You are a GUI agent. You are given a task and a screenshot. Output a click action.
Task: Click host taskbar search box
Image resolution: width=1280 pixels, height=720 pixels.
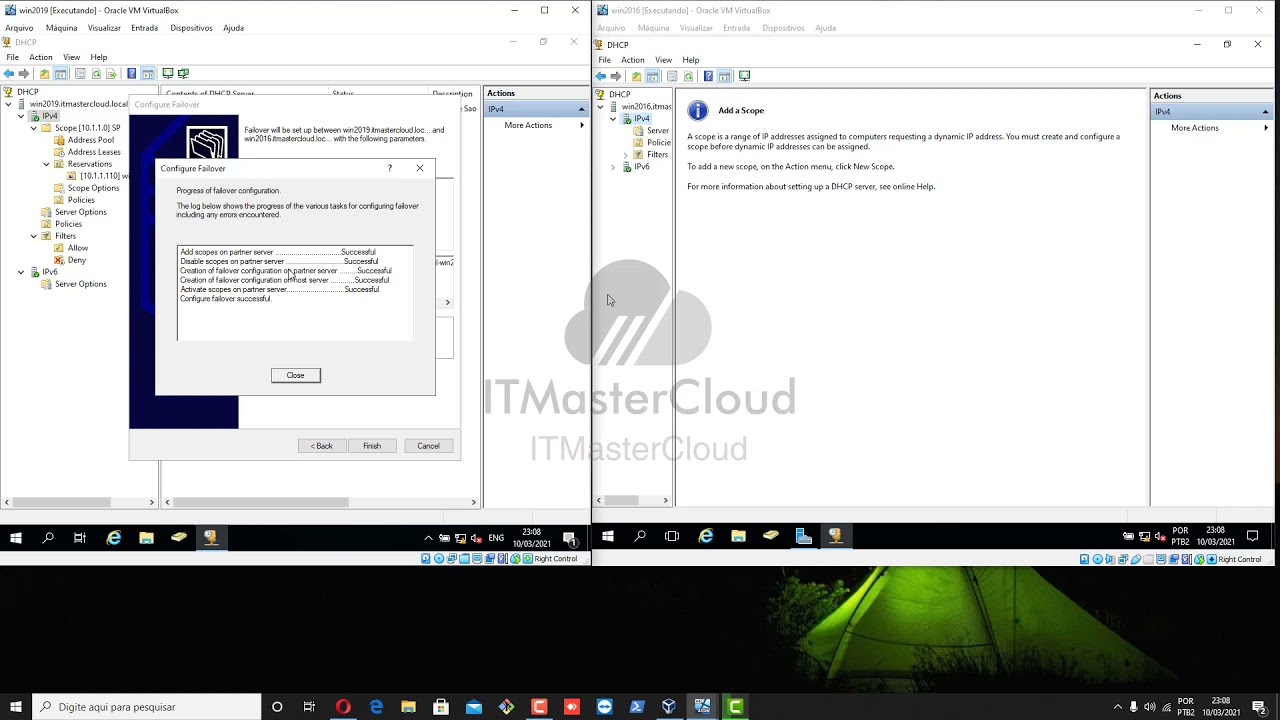click(144, 707)
